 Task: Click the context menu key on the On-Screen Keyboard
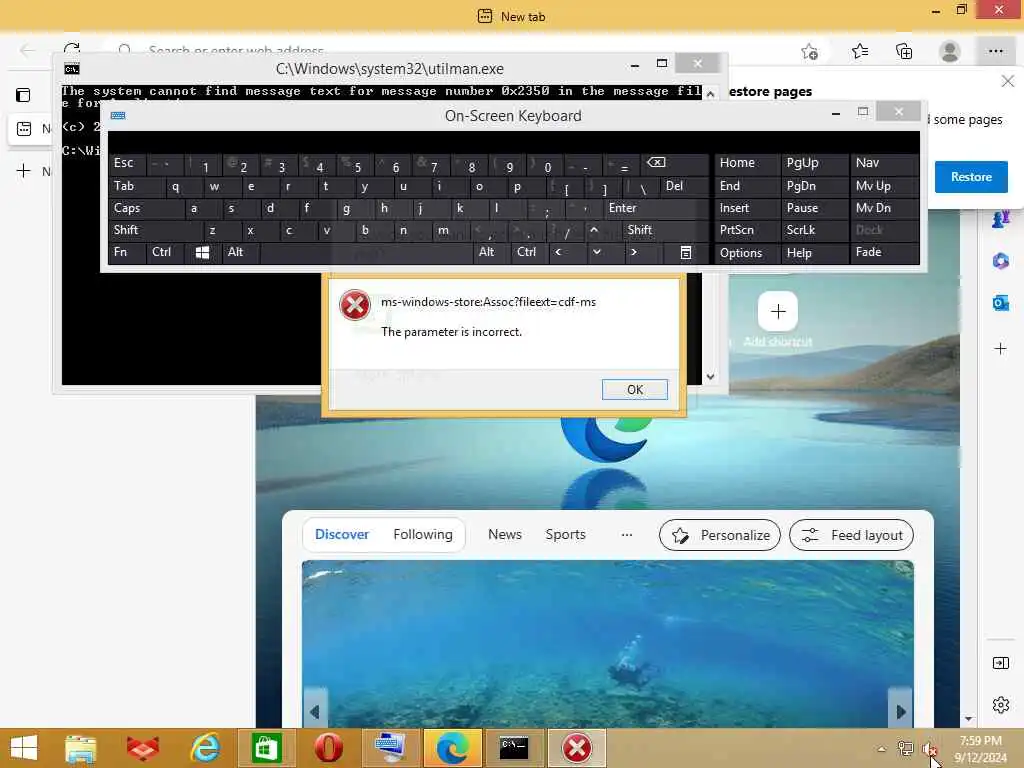685,253
